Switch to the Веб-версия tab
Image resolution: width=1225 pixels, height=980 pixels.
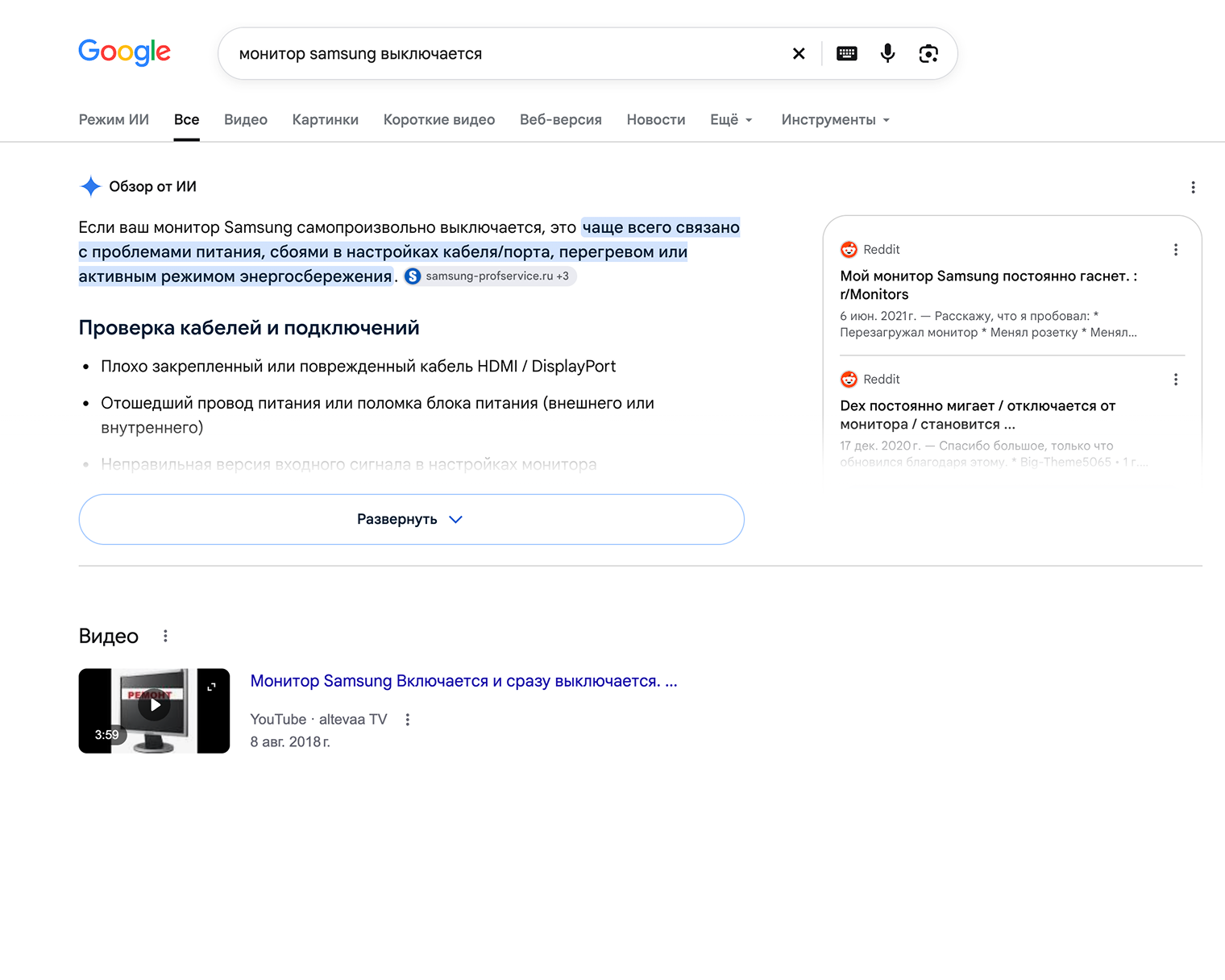coord(561,119)
